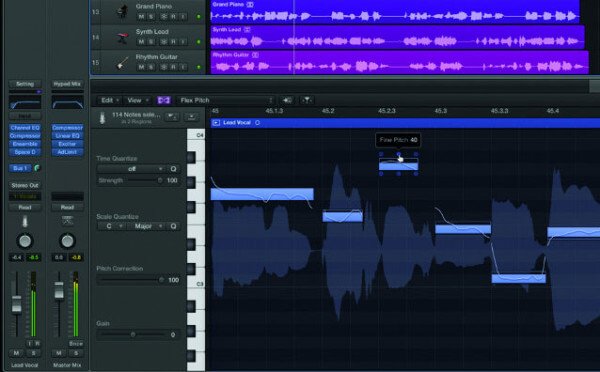This screenshot has height=372, width=600.
Task: Record-enable the Synth Lead track
Action: point(173,42)
